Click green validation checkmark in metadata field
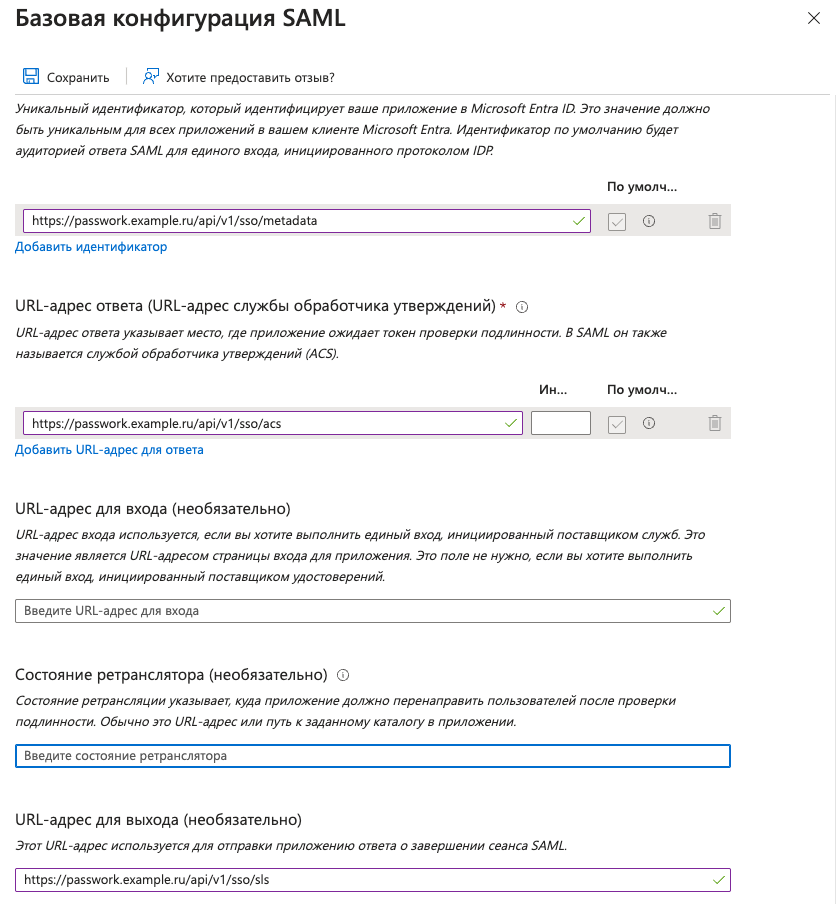Screen dimensions: 836x904 (576, 220)
